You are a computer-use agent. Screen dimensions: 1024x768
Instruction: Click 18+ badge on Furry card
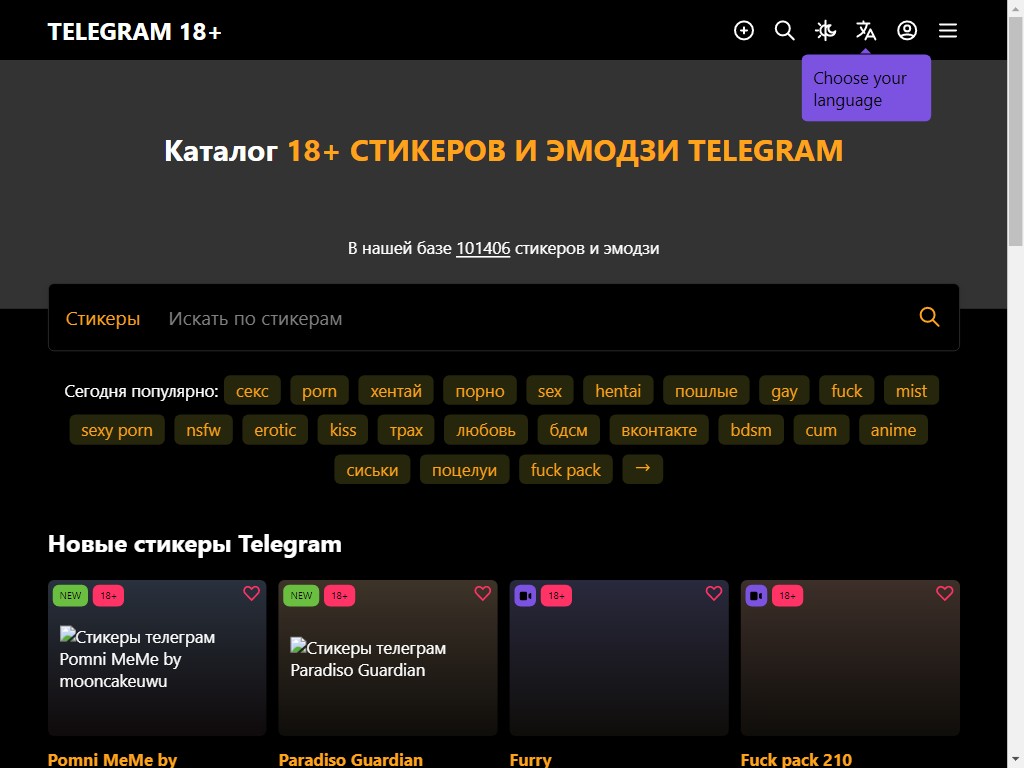point(556,596)
